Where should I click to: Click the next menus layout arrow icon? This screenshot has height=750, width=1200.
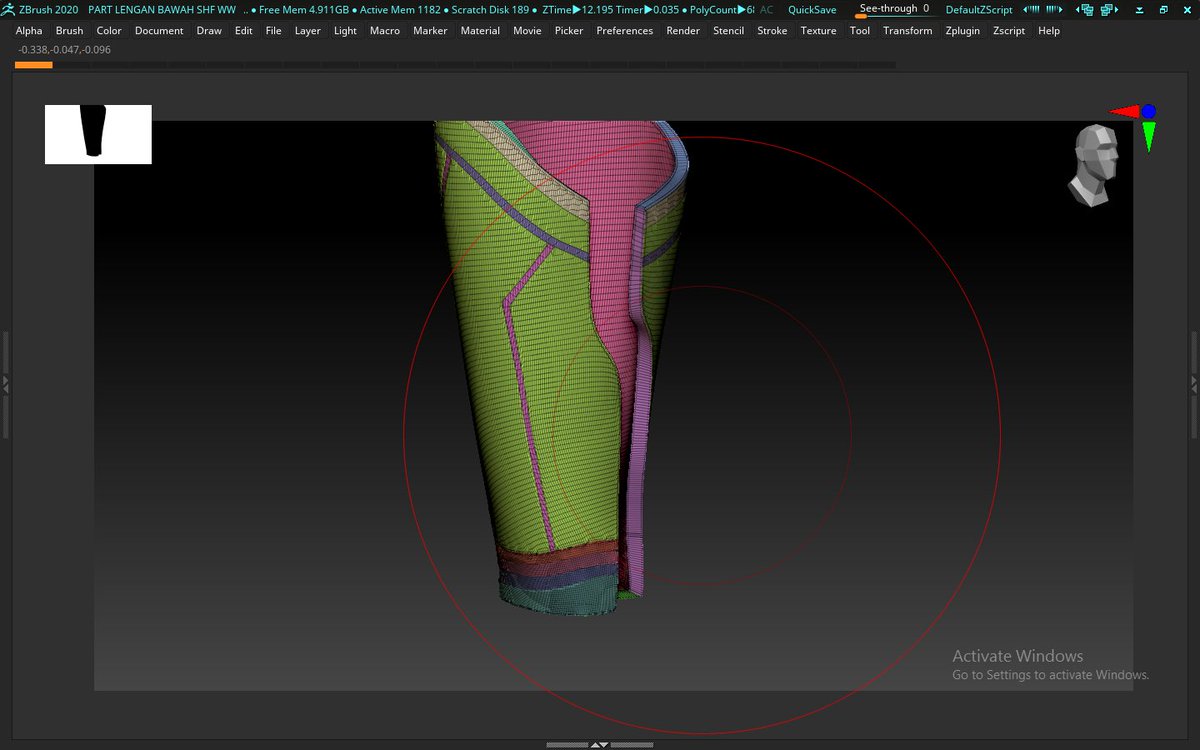[x=1054, y=9]
